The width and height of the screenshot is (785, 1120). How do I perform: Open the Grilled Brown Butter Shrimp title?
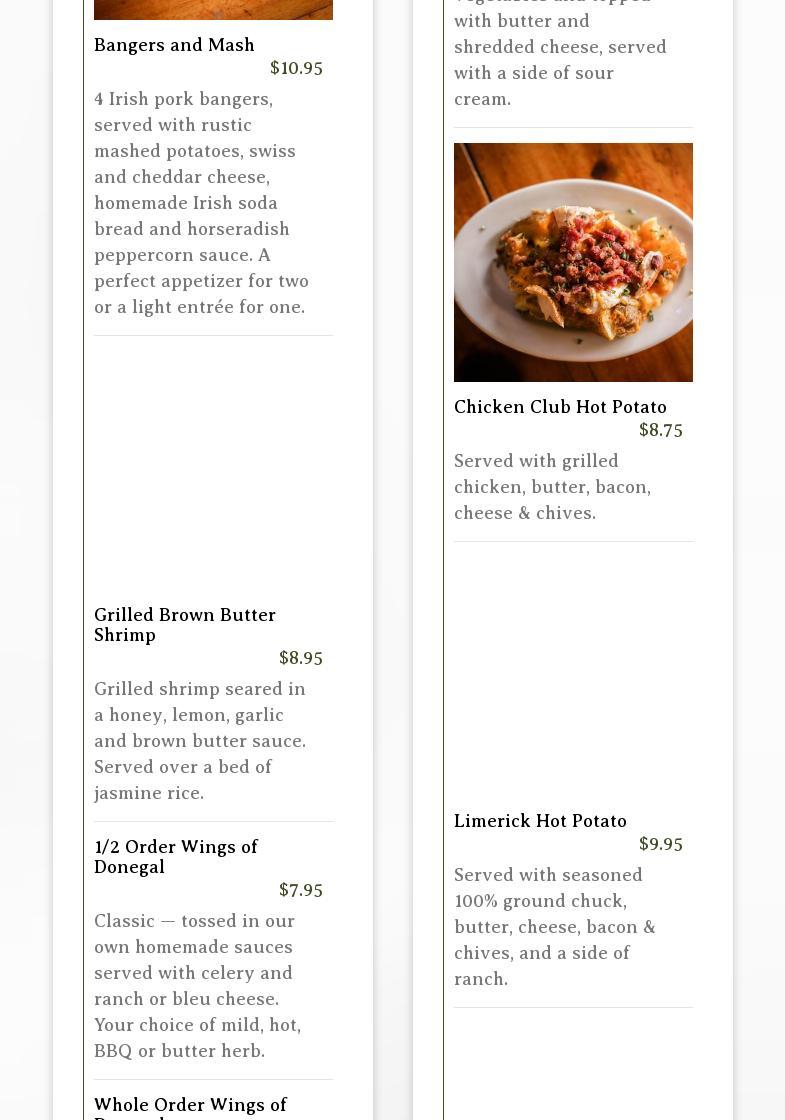pos(185,625)
